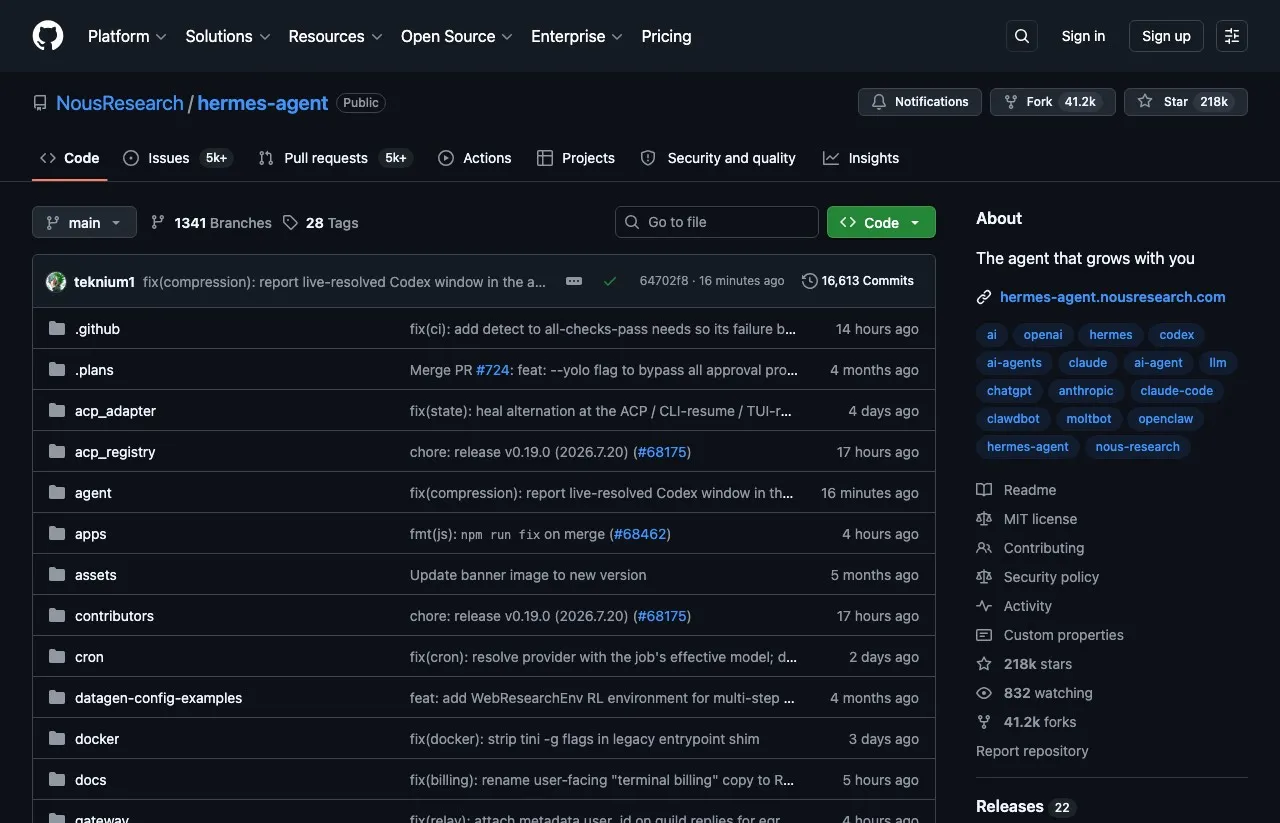Viewport: 1280px width, 823px height.
Task: Open the contributors folder name
Action: point(114,616)
